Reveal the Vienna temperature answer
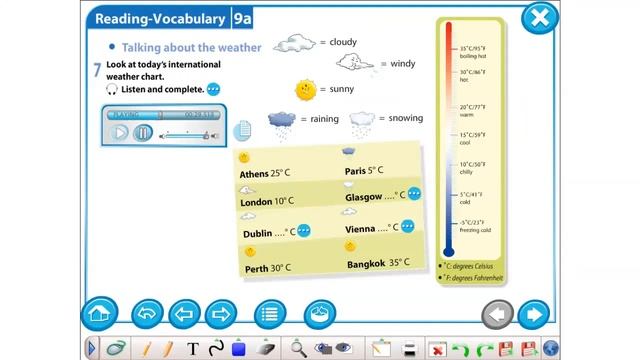640x360 pixels. click(x=407, y=226)
